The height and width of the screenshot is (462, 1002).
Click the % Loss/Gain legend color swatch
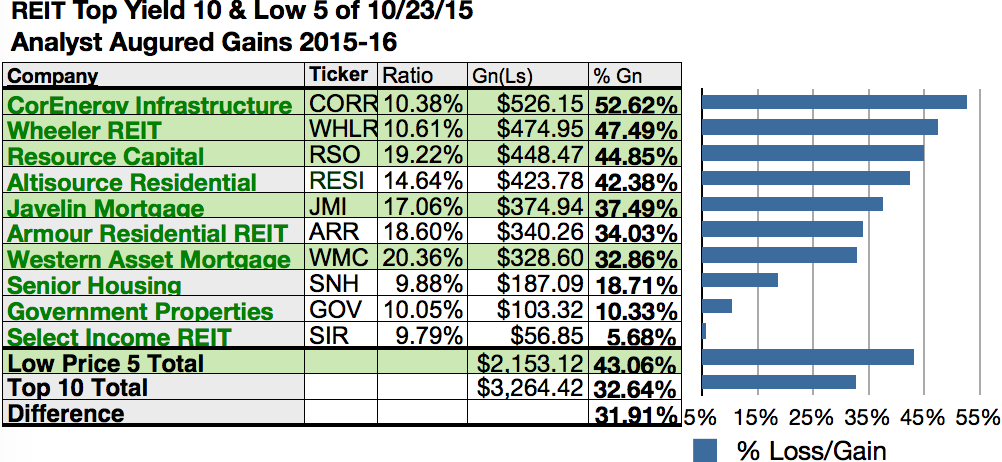click(x=705, y=450)
